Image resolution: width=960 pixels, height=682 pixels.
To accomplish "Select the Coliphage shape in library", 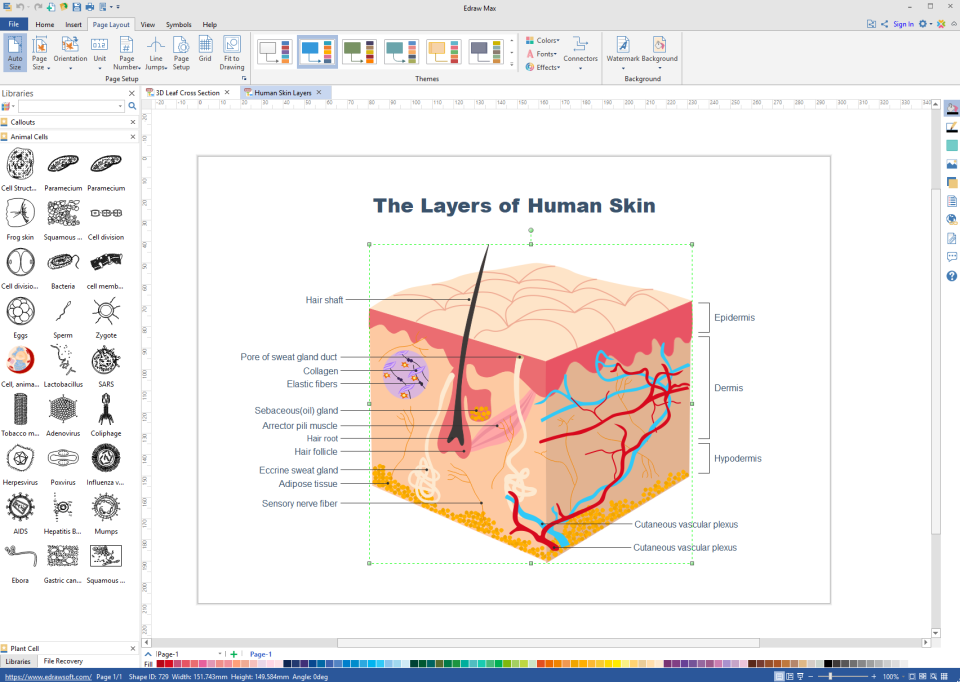I will tap(106, 411).
